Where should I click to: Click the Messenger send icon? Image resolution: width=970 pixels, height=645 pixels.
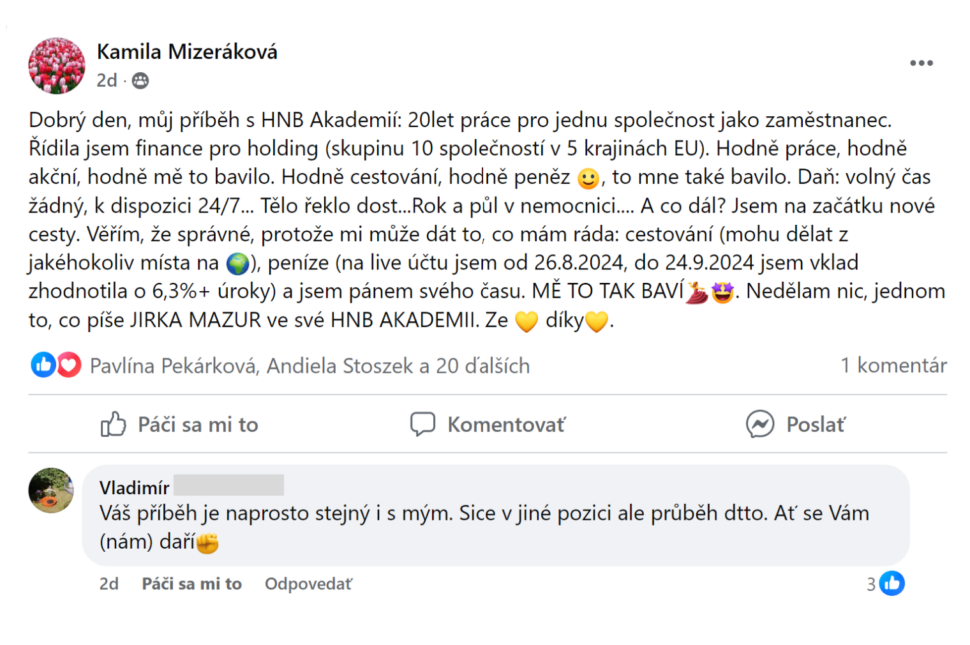coord(760,424)
